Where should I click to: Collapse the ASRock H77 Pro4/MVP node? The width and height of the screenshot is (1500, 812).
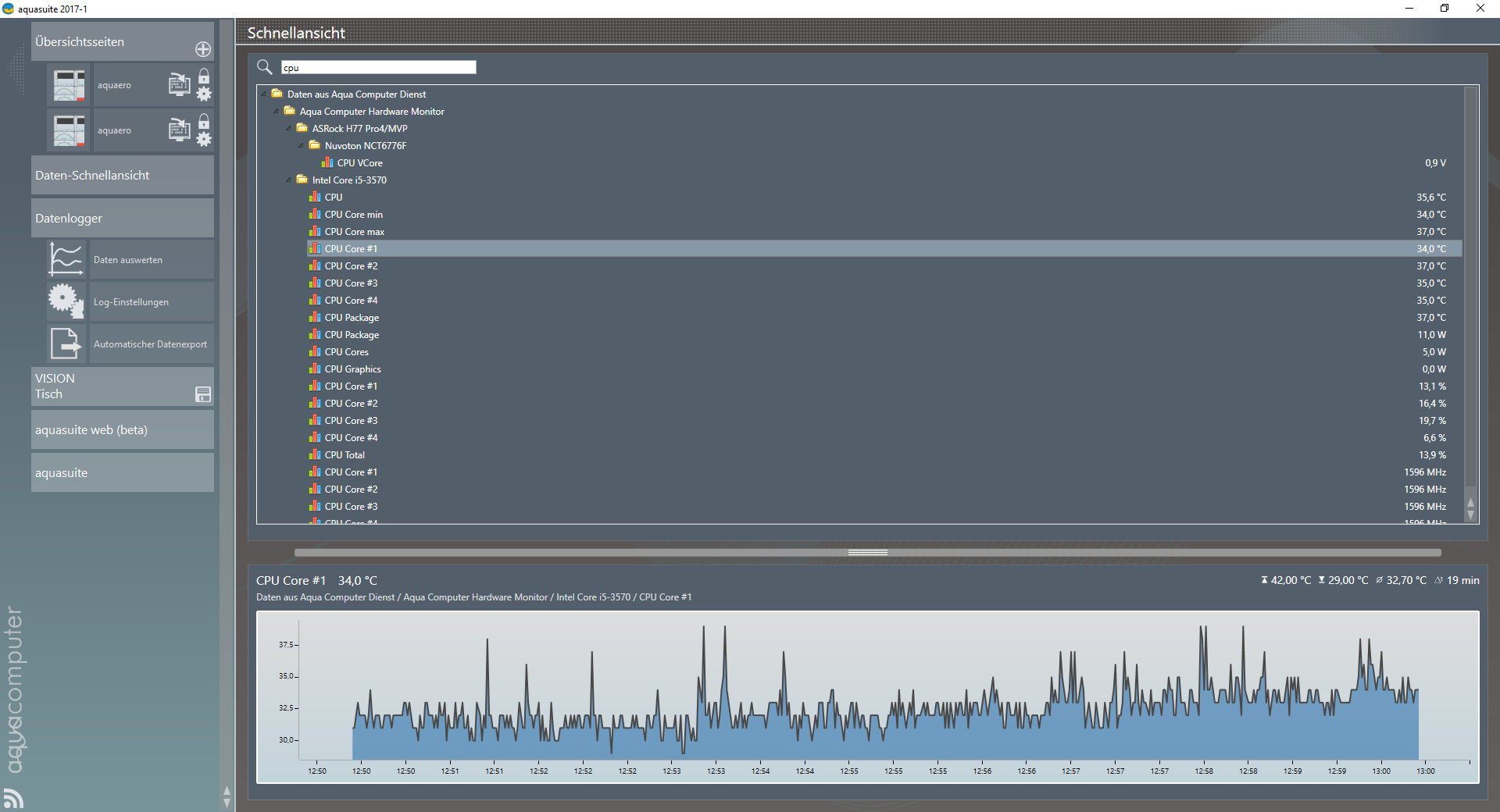[289, 128]
